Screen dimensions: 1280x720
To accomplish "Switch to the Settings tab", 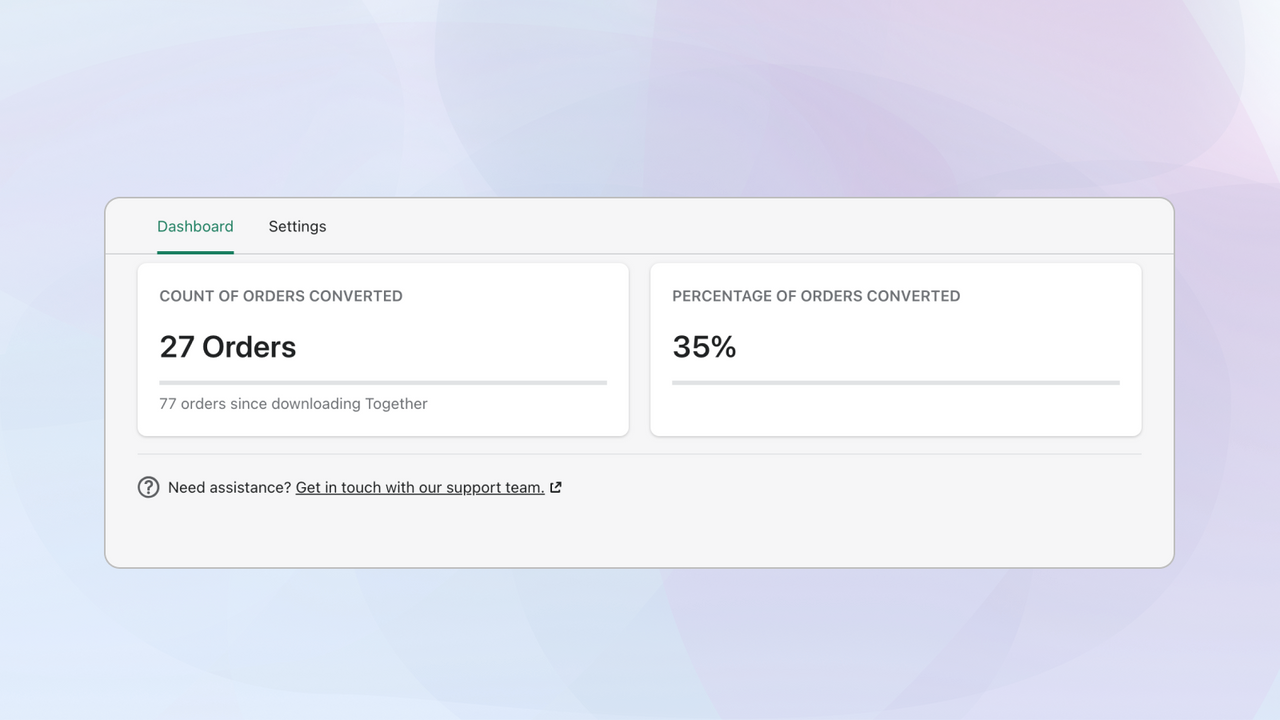I will (297, 226).
